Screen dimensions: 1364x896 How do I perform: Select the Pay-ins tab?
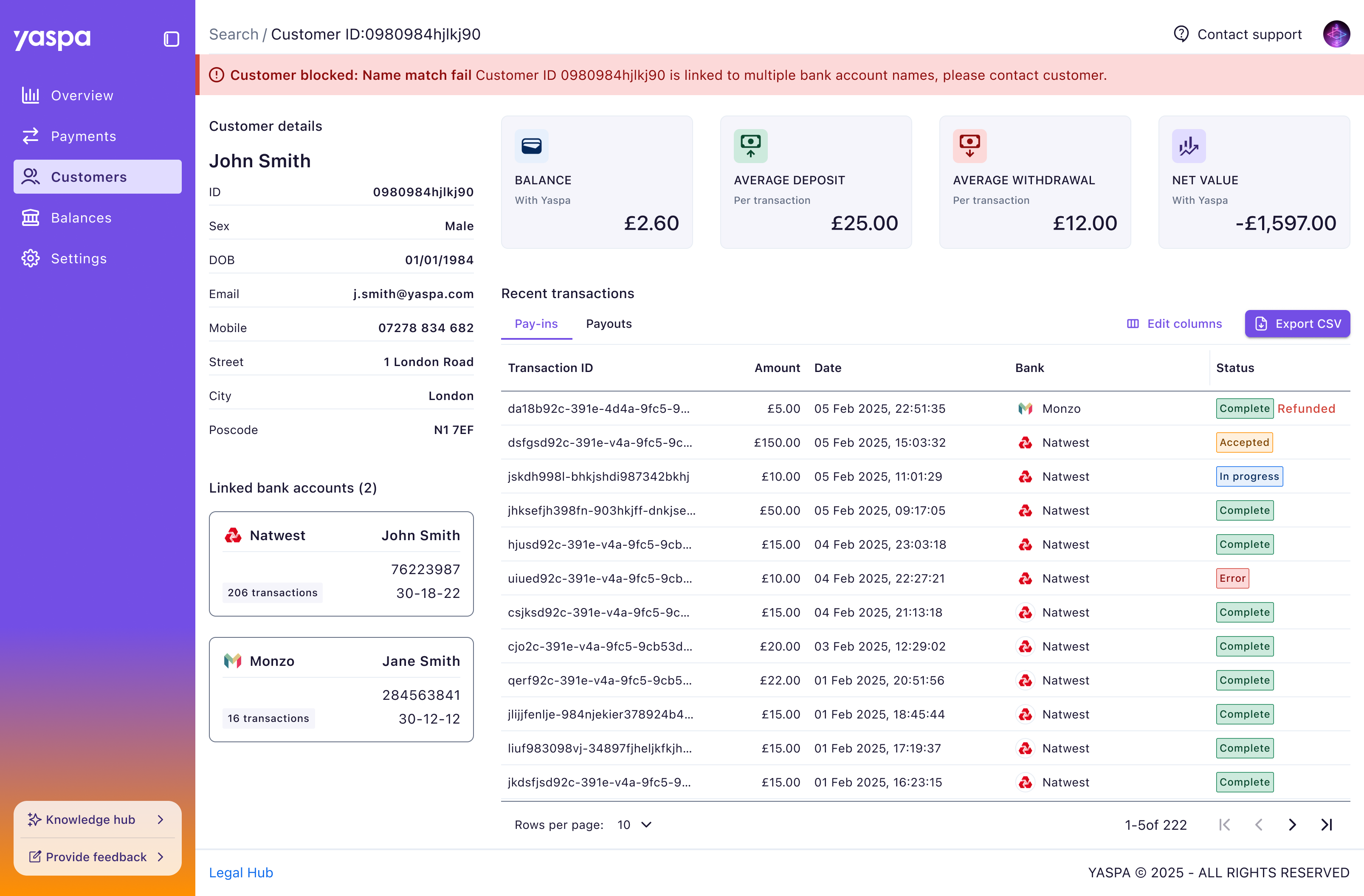[x=536, y=323]
